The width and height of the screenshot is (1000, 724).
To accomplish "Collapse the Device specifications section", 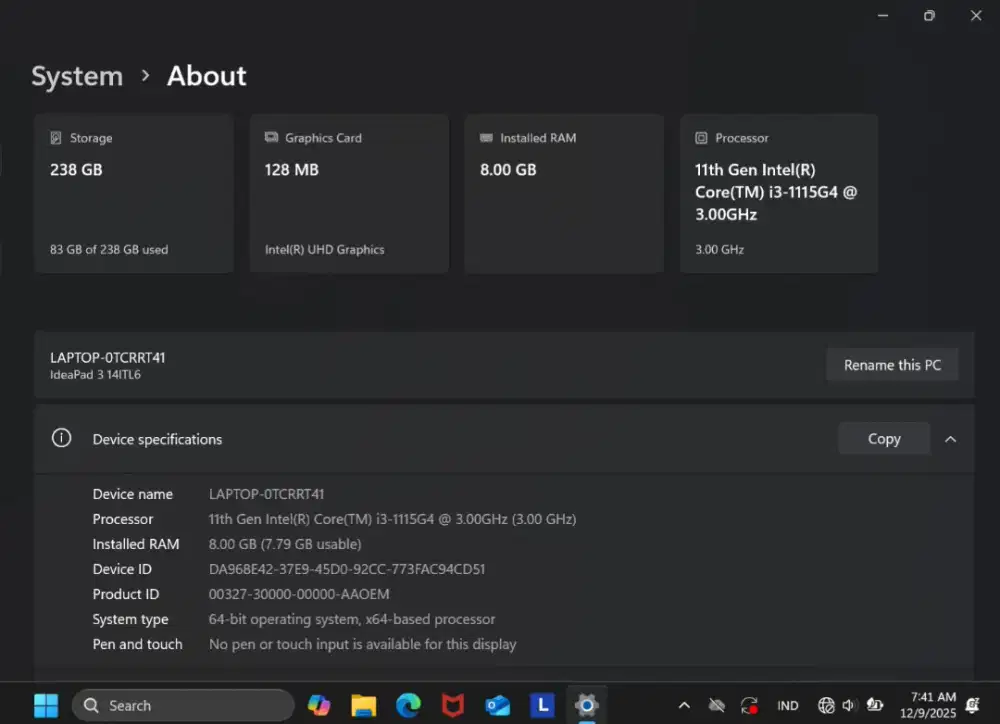I will [x=951, y=438].
